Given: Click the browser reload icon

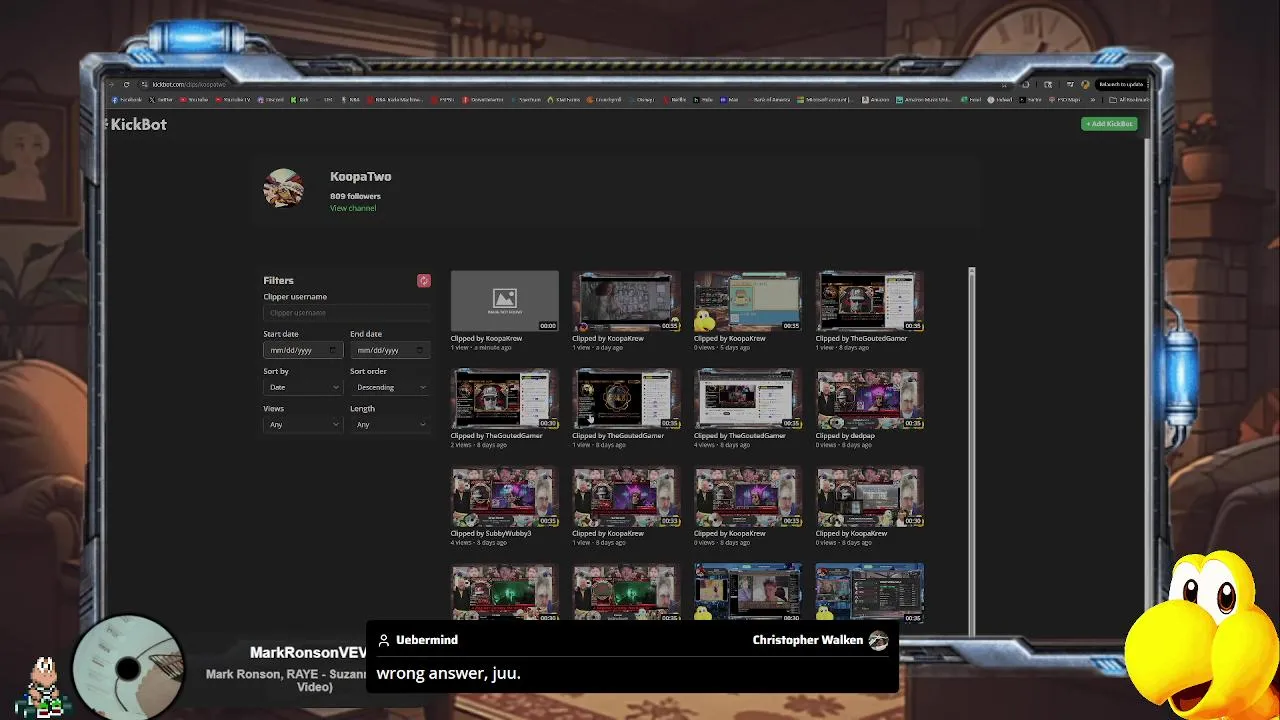Looking at the screenshot, I should coord(126,84).
